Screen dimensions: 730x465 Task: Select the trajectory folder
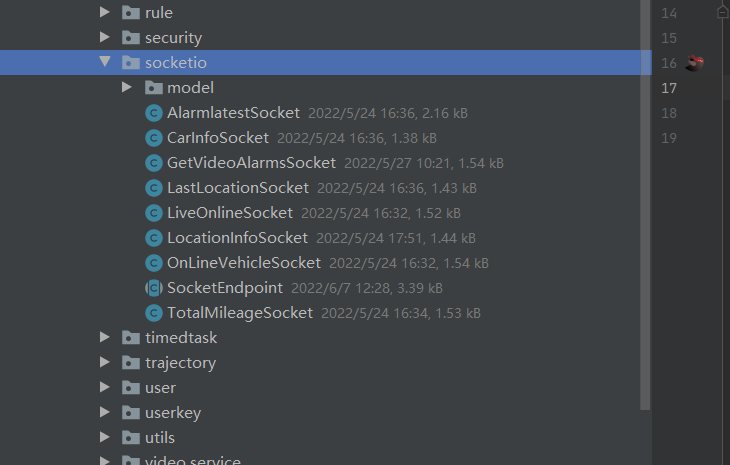tap(180, 363)
